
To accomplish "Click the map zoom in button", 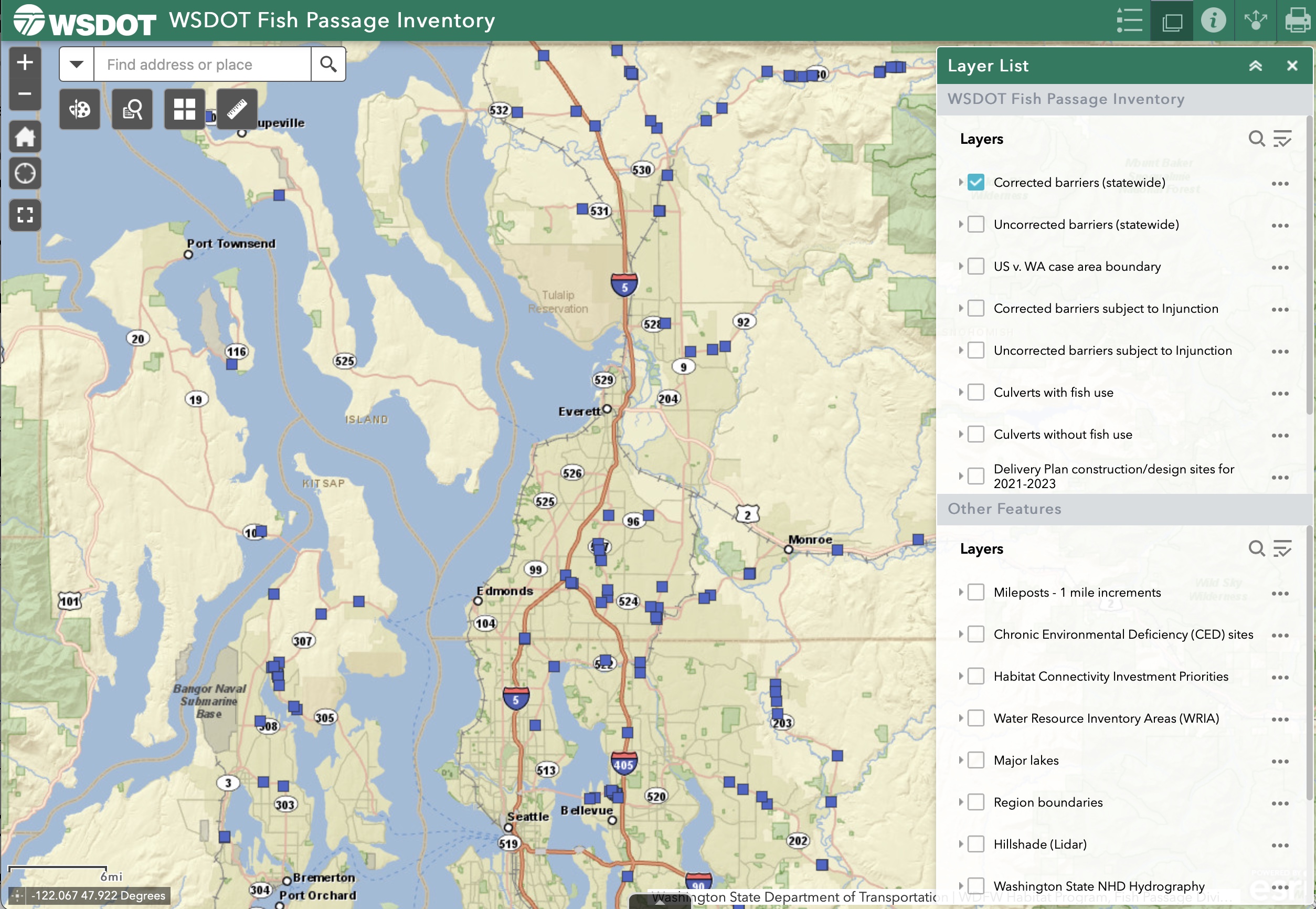I will point(25,62).
